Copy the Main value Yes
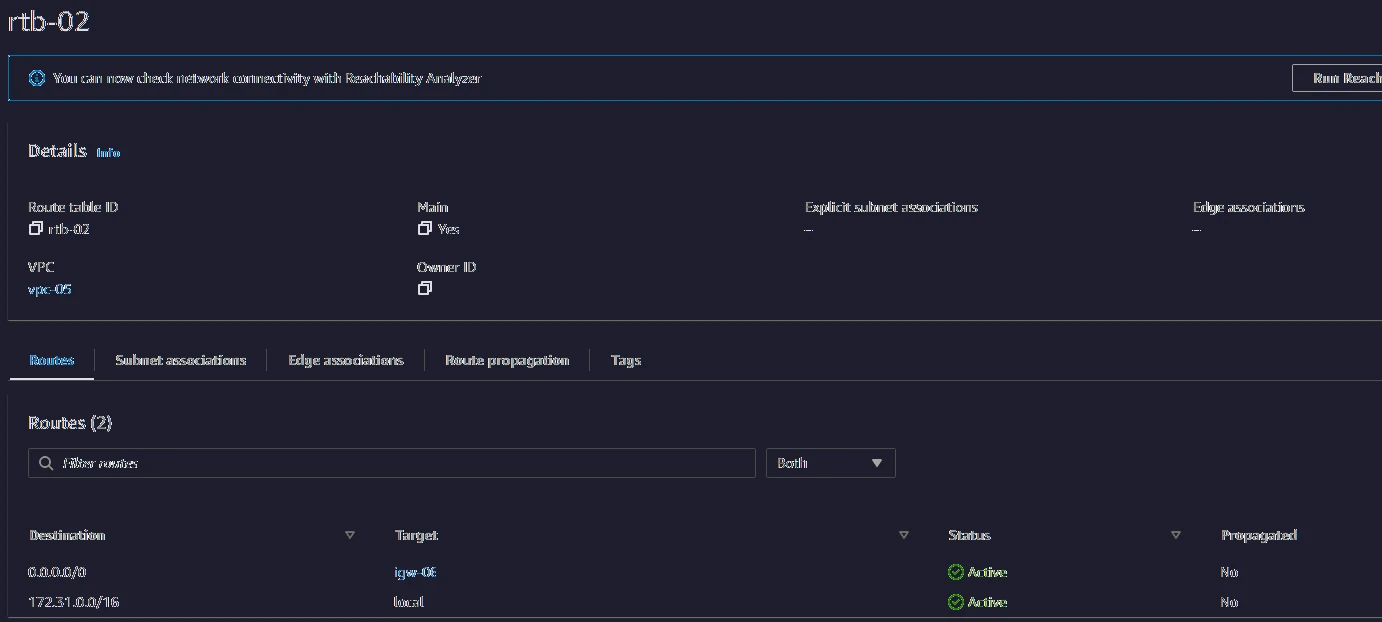This screenshot has height=622, width=1382. click(424, 229)
